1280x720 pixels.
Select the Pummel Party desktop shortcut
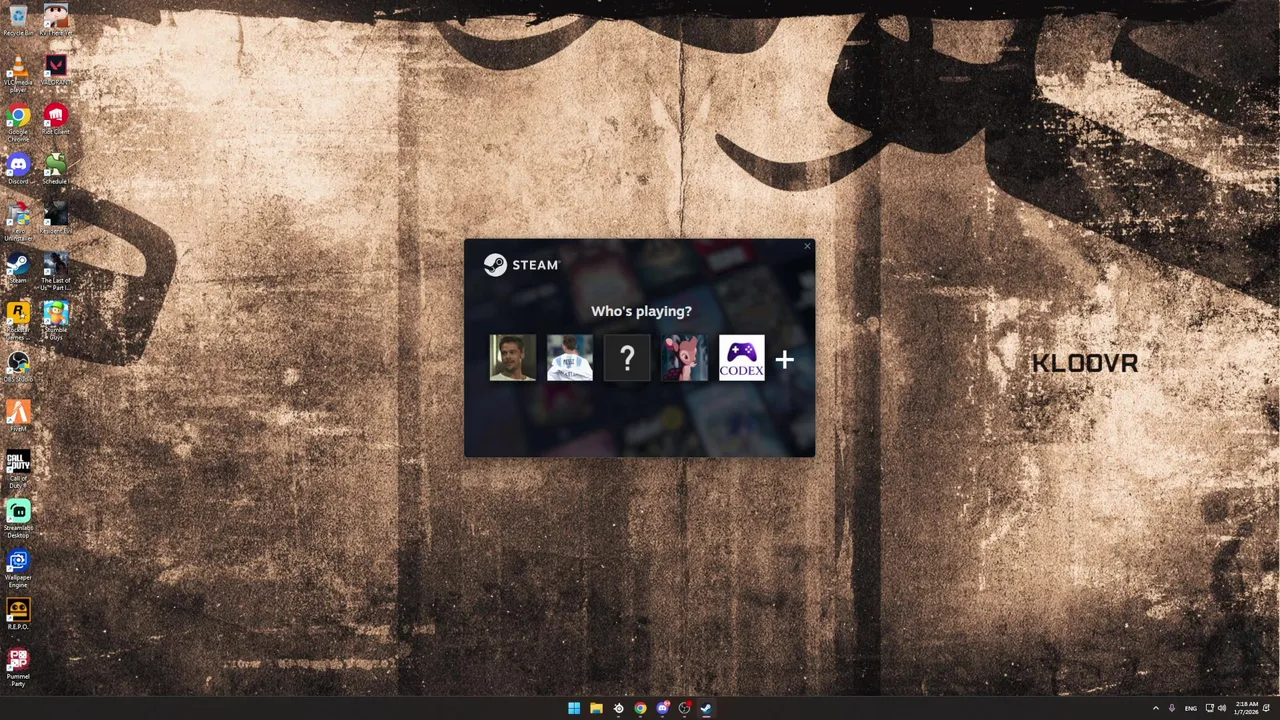point(18,667)
